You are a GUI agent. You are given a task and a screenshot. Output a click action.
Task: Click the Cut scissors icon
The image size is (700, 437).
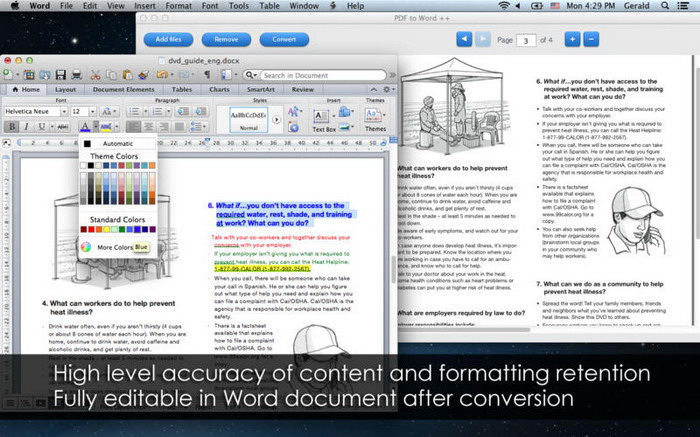95,75
